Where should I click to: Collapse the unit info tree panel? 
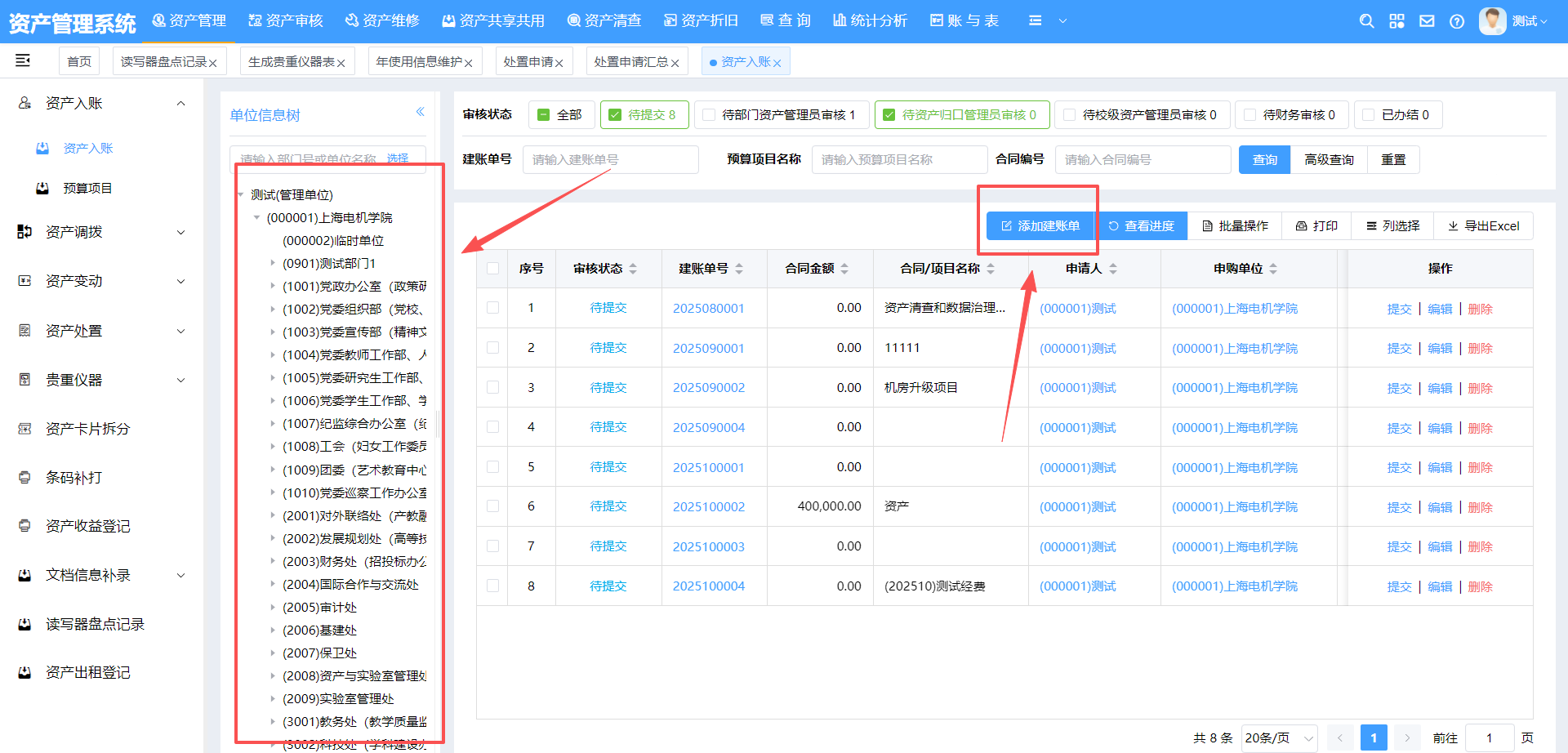[420, 112]
